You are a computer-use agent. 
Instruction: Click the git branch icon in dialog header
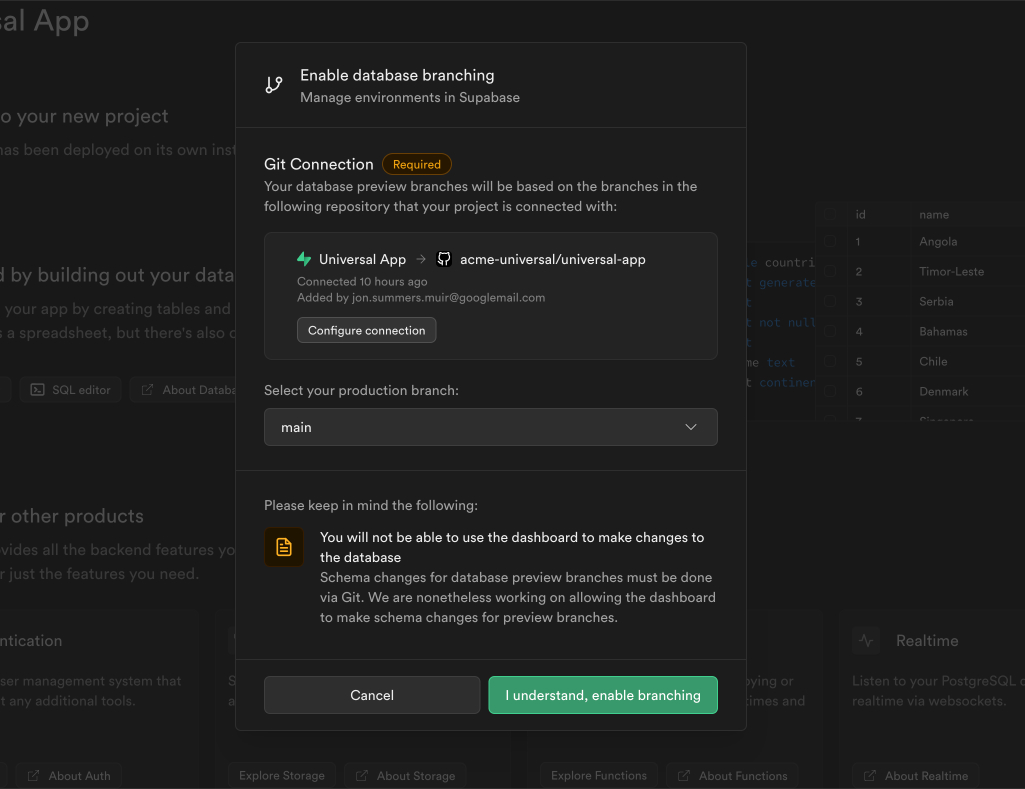coord(274,85)
